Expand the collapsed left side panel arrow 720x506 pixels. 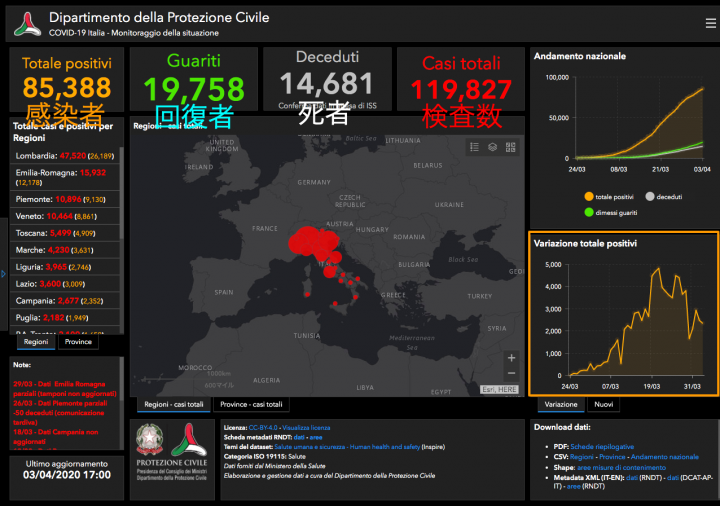(x=3, y=273)
